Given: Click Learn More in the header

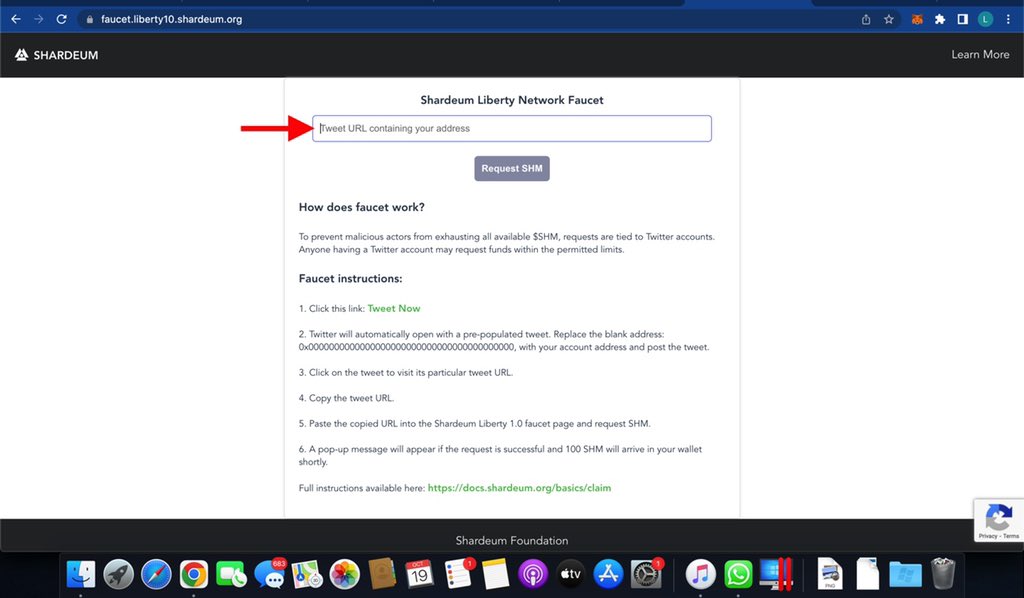Looking at the screenshot, I should 980,55.
